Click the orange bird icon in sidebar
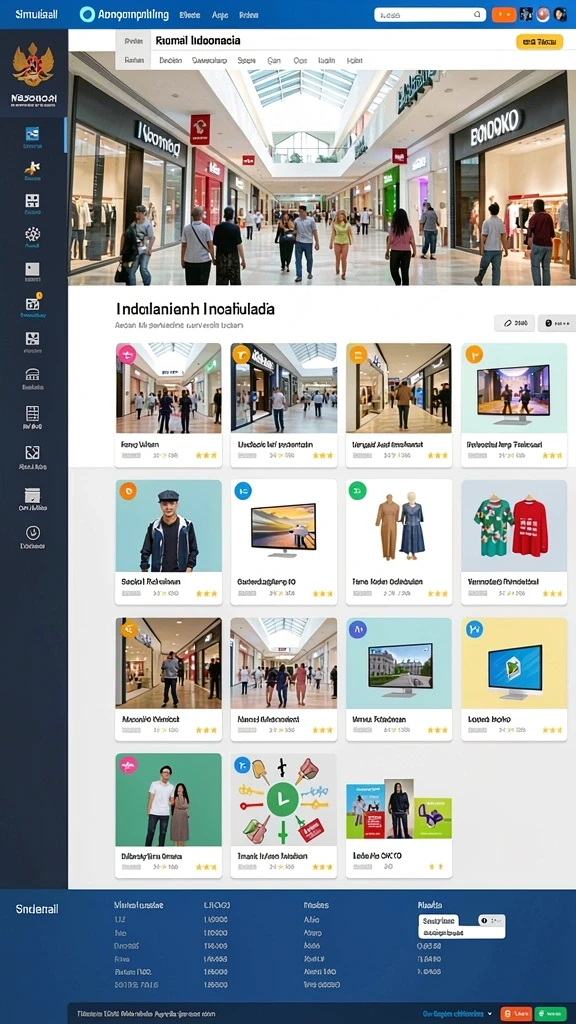 (32, 168)
